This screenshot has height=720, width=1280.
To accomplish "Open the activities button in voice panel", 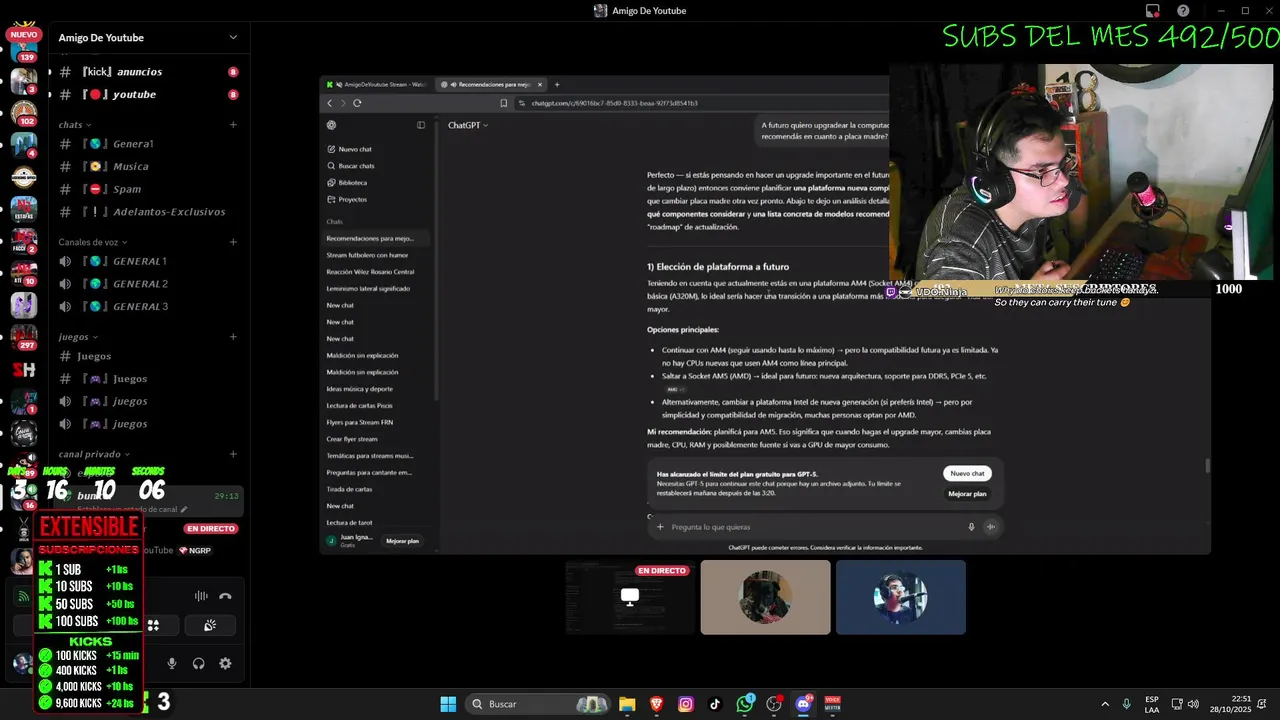I will [x=154, y=625].
